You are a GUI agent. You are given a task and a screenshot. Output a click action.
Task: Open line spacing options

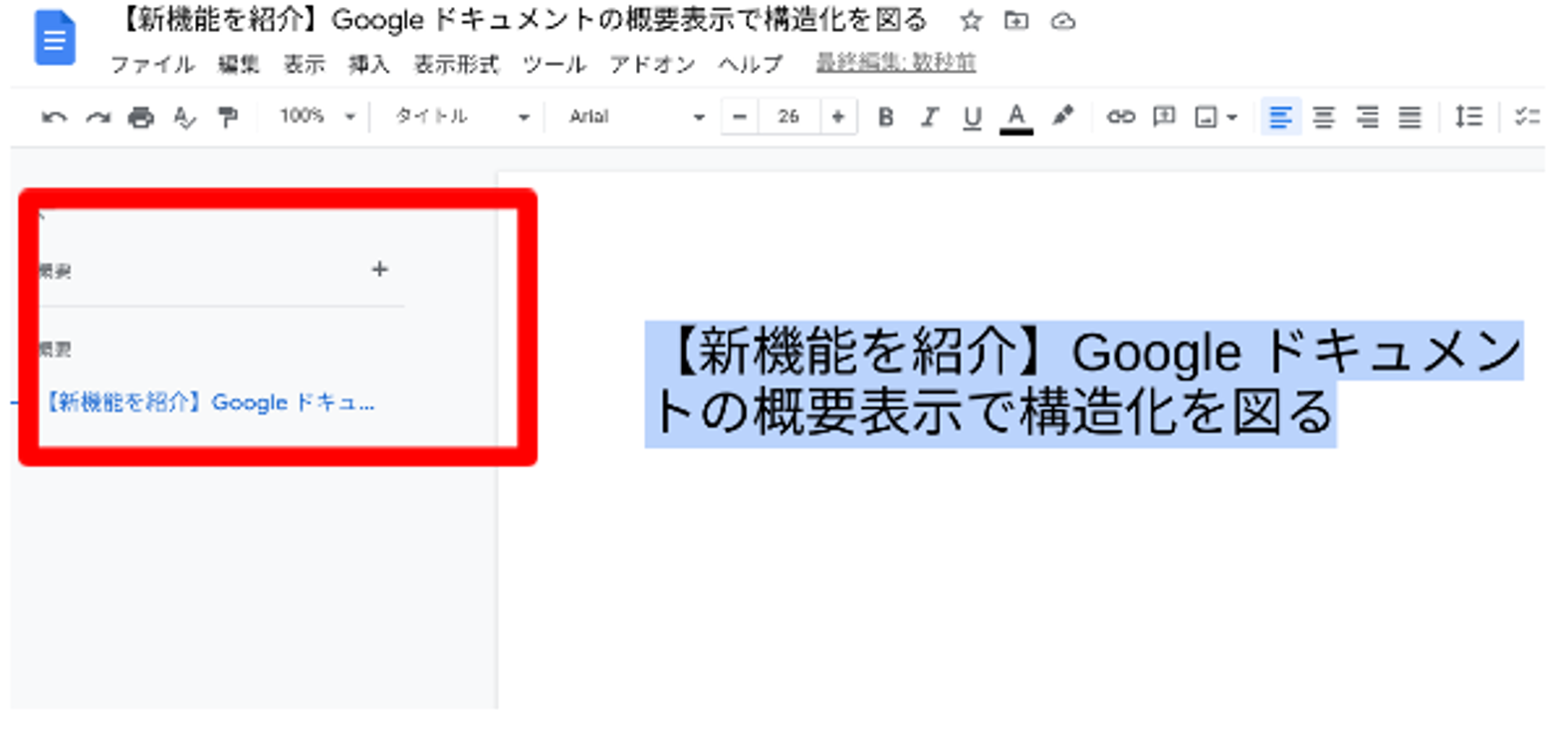pyautogui.click(x=1468, y=117)
